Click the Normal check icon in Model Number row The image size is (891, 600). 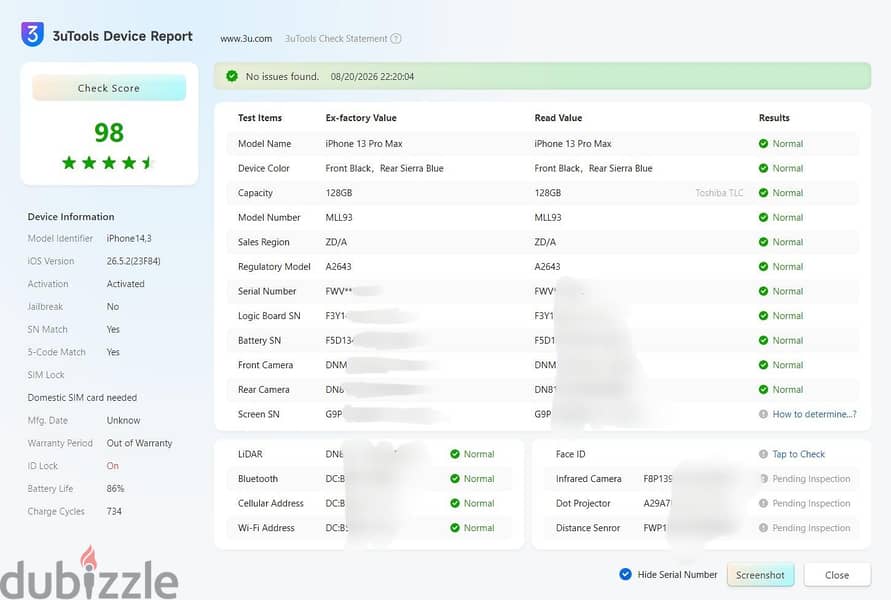[763, 218]
